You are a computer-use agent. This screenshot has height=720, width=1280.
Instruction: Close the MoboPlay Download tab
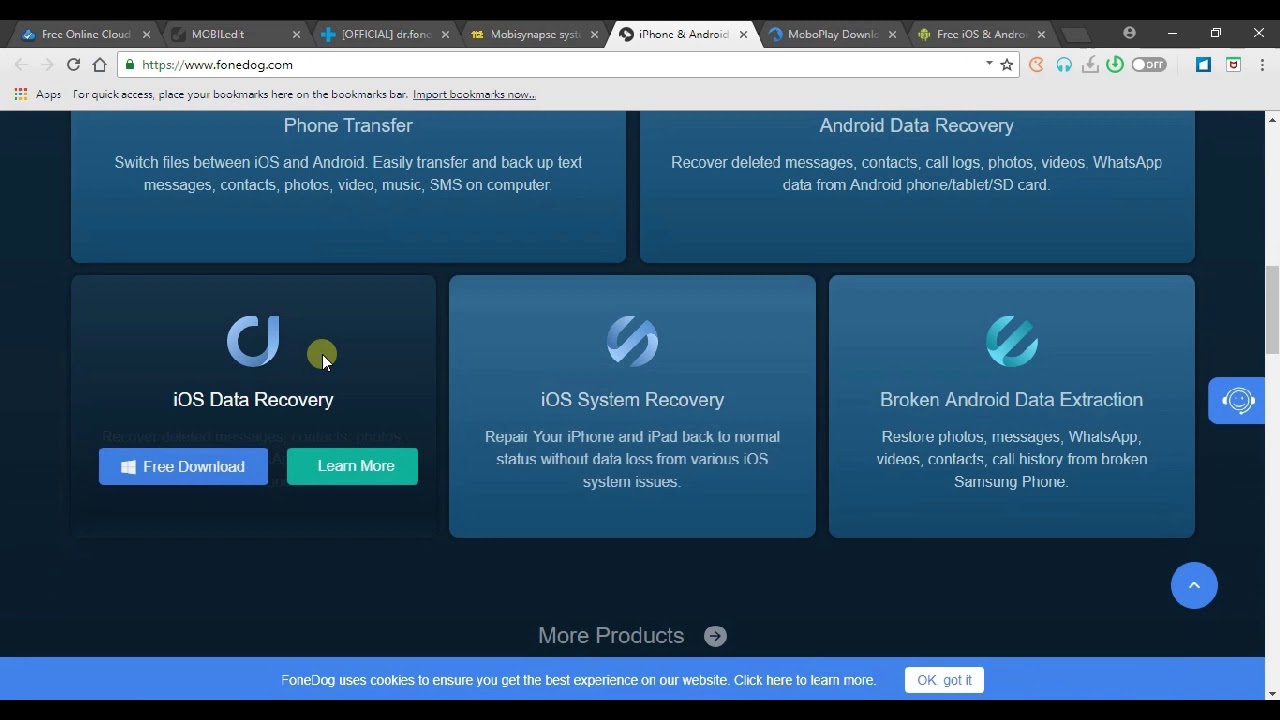pyautogui.click(x=892, y=34)
